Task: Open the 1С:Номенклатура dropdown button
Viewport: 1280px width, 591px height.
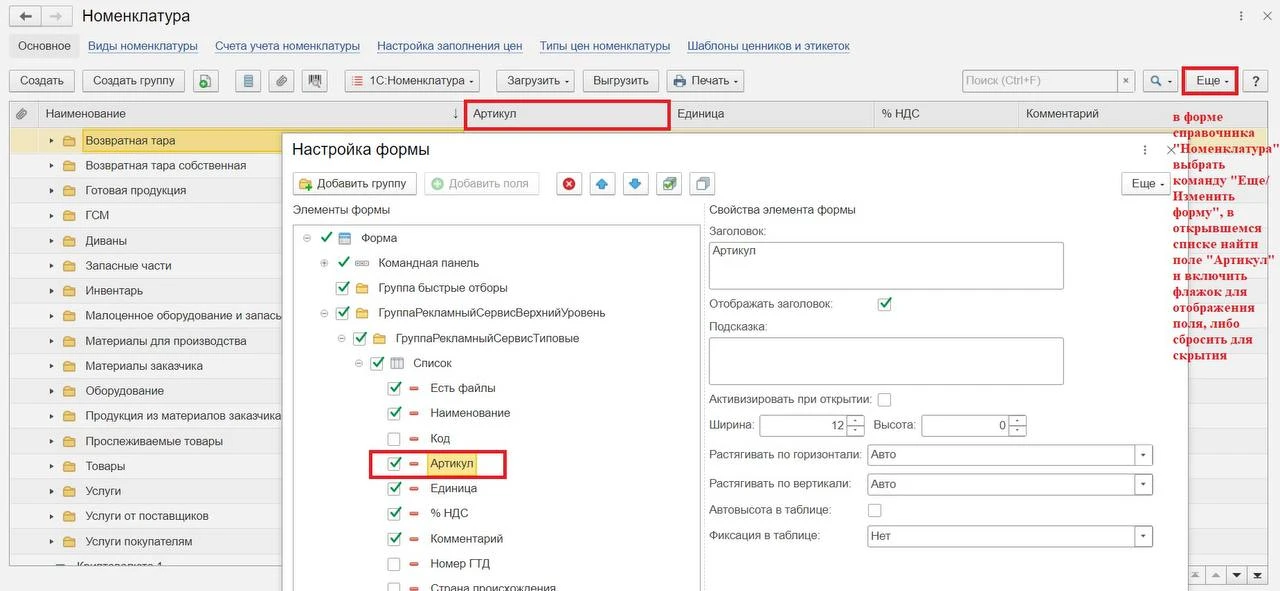Action: coord(412,81)
